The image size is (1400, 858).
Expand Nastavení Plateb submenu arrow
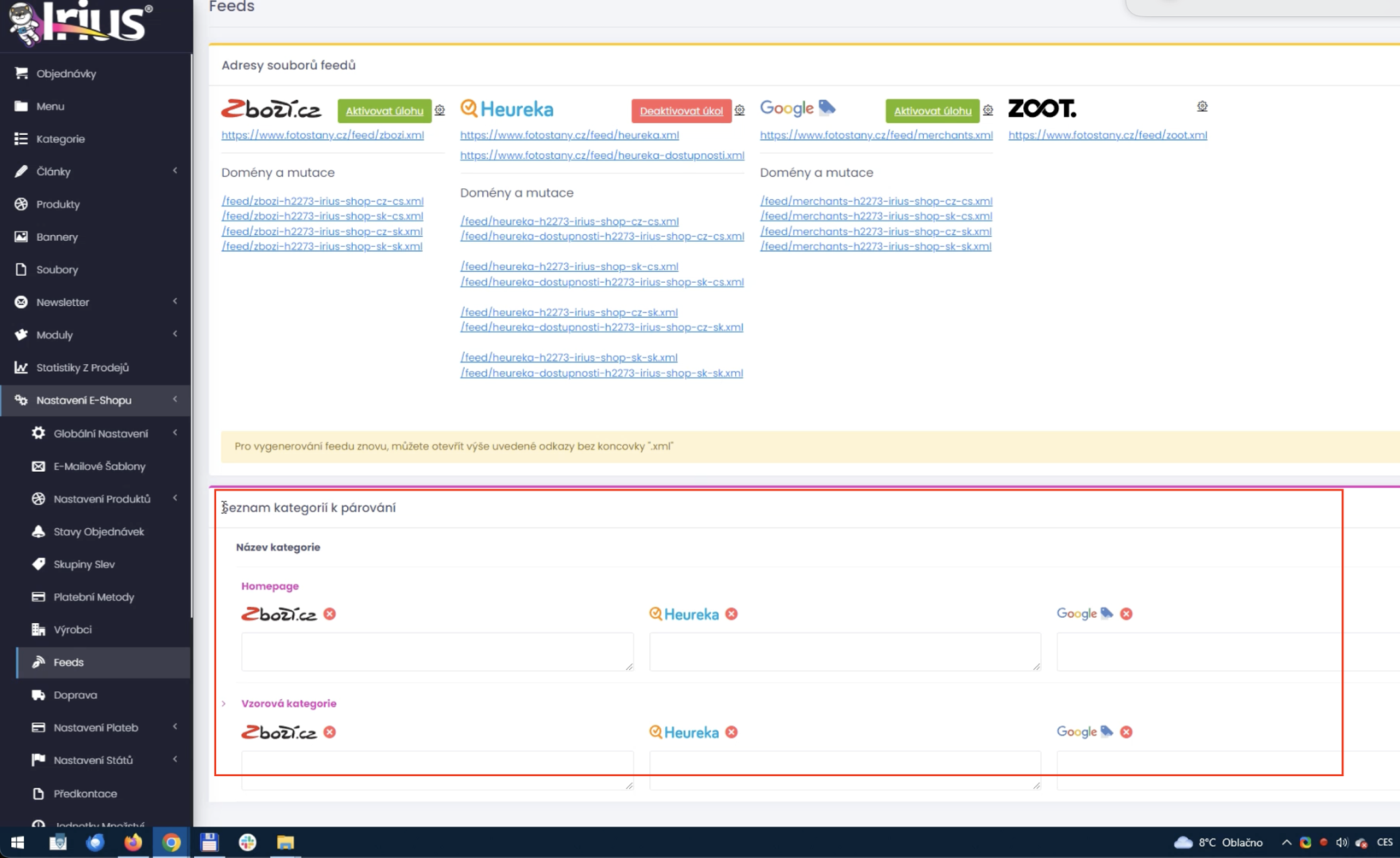pos(175,727)
